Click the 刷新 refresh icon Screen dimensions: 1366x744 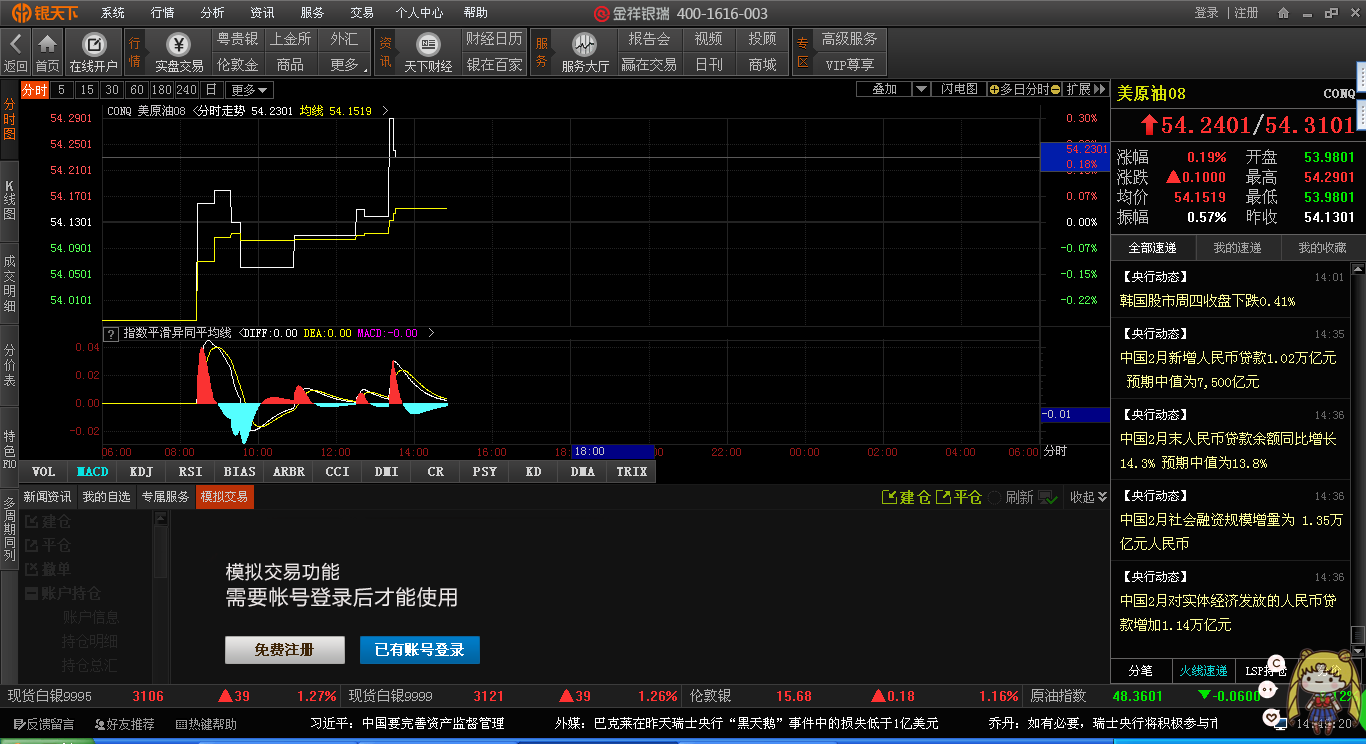coord(995,497)
